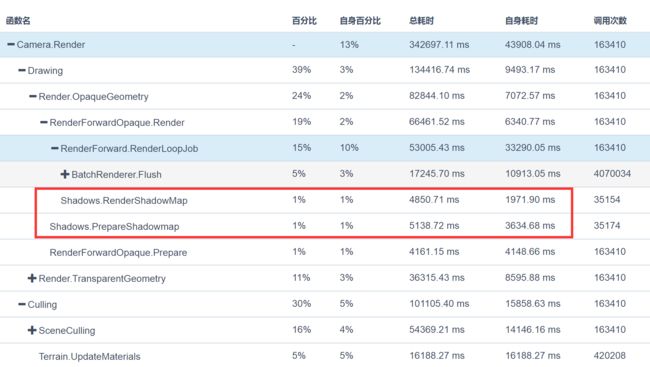Select the Terrain.UpdateMaterials row
Viewport: 650px width, 367px height.
pos(325,356)
